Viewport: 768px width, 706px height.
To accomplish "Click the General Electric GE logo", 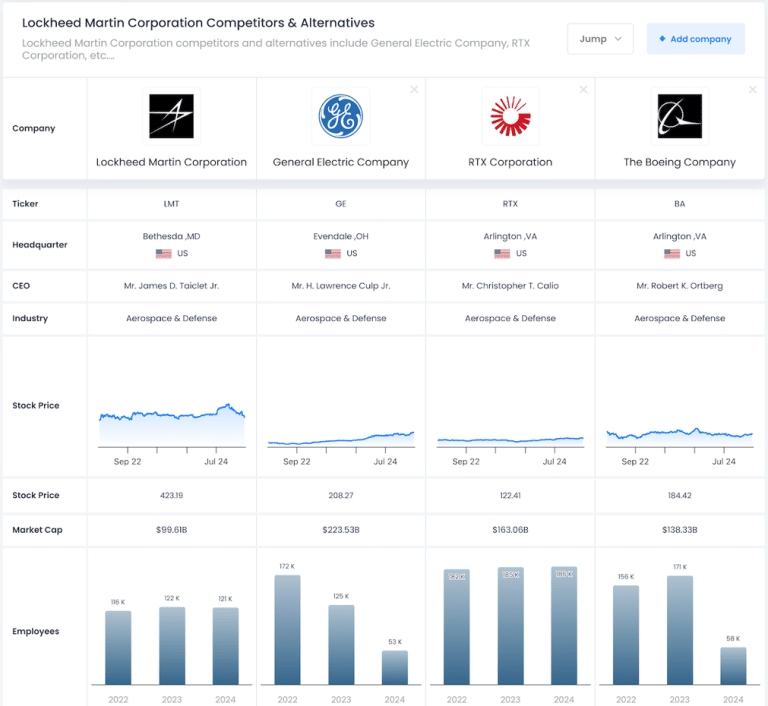I will point(341,116).
